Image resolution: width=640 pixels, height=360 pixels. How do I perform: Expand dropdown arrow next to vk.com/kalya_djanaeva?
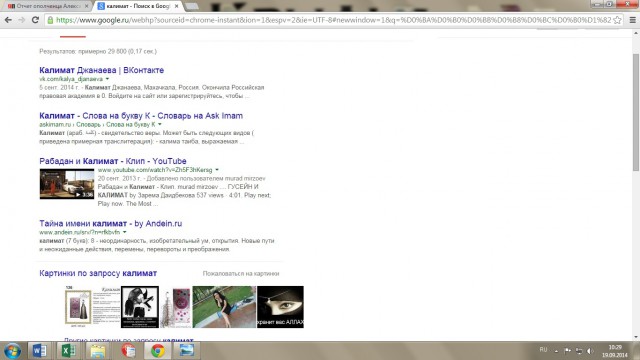[107, 79]
